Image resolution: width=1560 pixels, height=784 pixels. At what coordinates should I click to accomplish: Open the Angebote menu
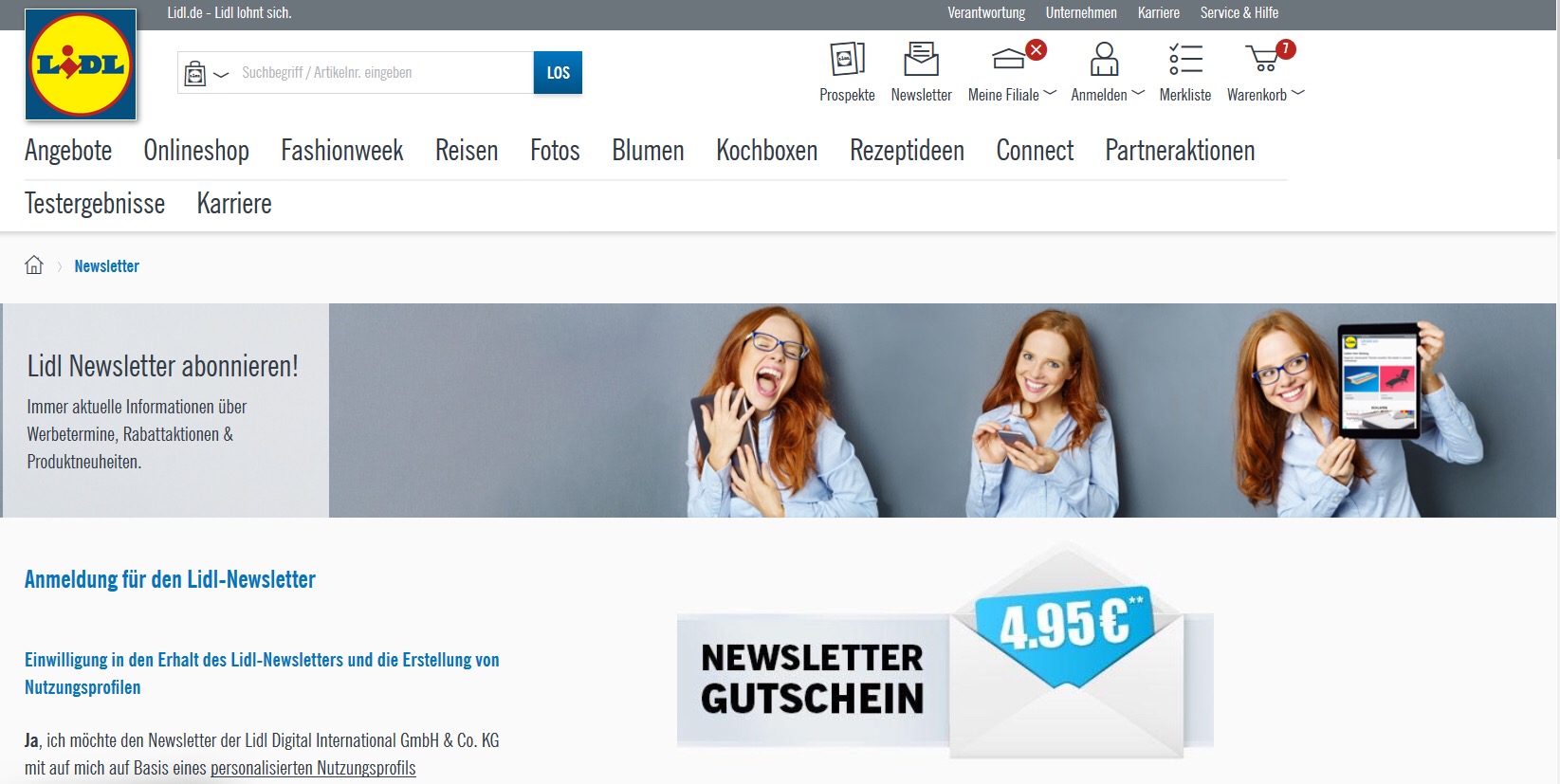pyautogui.click(x=68, y=151)
